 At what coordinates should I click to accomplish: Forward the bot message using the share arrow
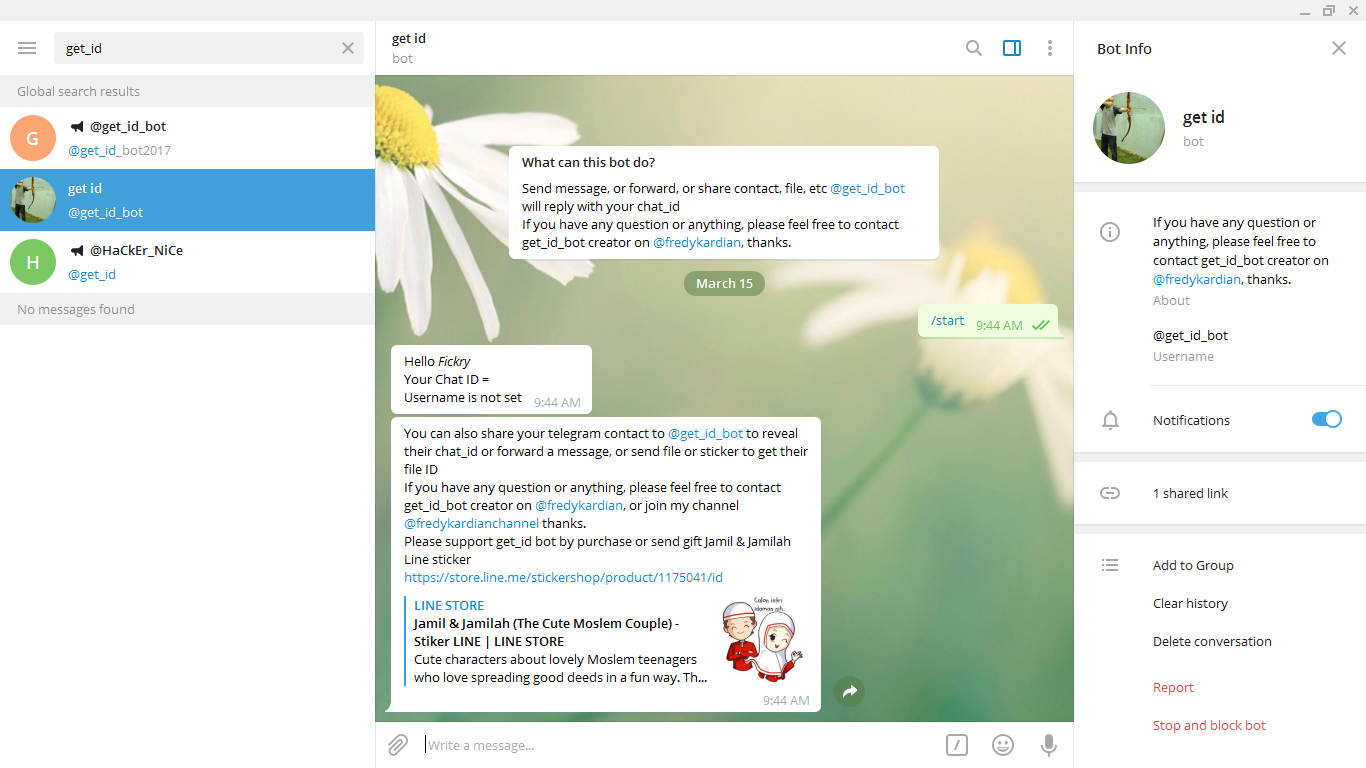pyautogui.click(x=849, y=691)
